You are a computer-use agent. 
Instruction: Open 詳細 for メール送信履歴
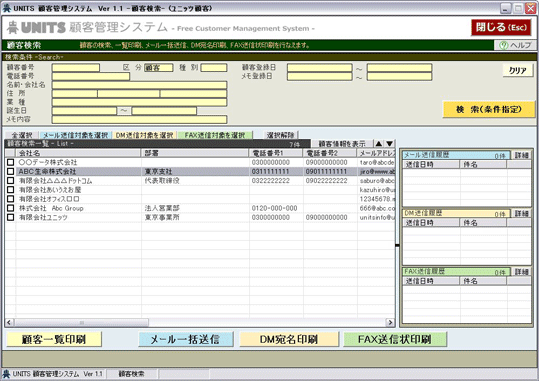tap(521, 155)
